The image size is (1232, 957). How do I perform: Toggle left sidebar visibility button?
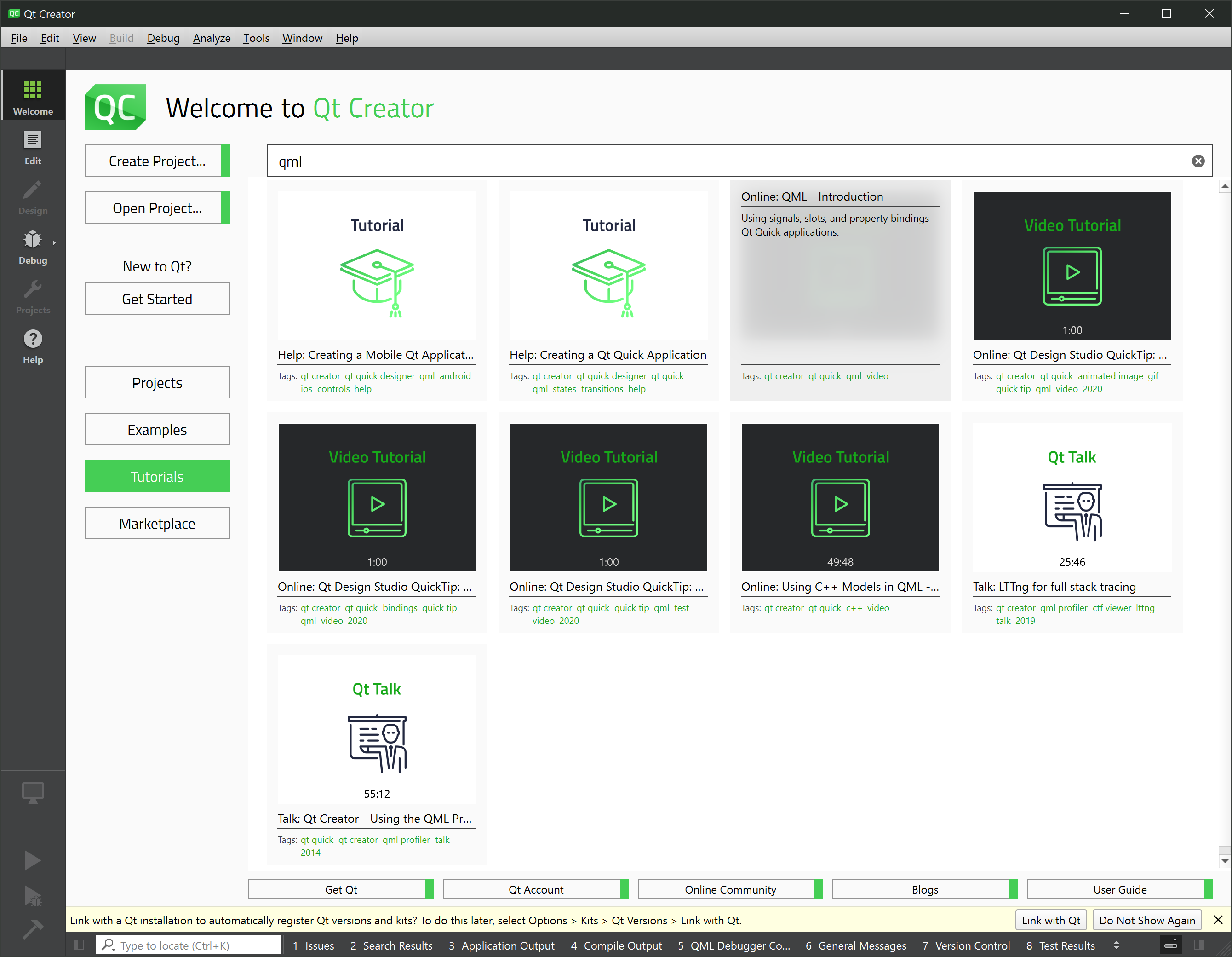click(x=79, y=945)
